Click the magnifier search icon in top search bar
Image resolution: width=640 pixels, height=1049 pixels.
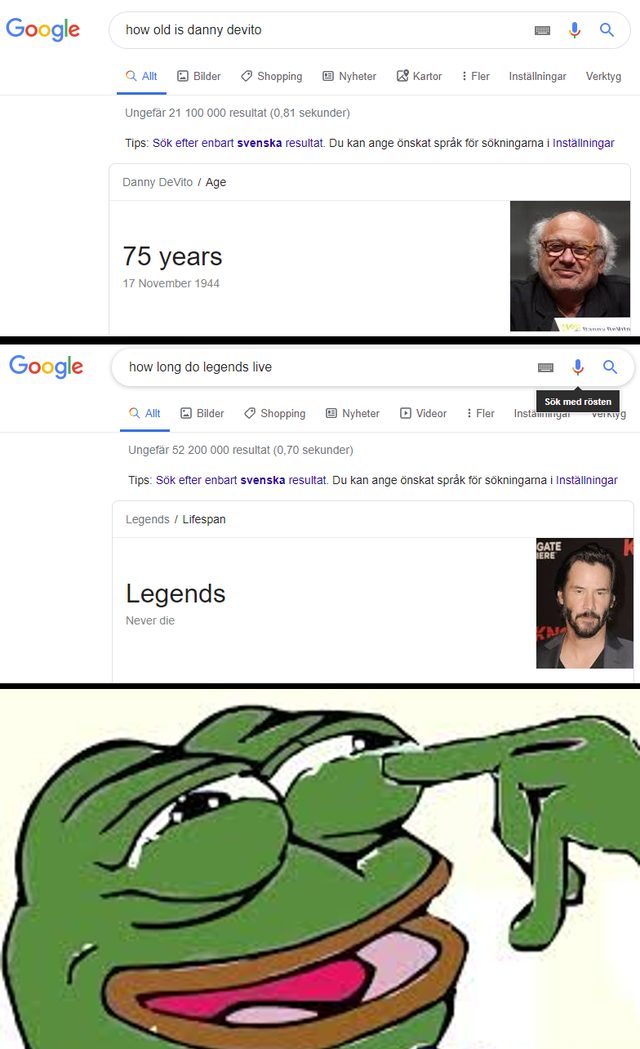(607, 29)
